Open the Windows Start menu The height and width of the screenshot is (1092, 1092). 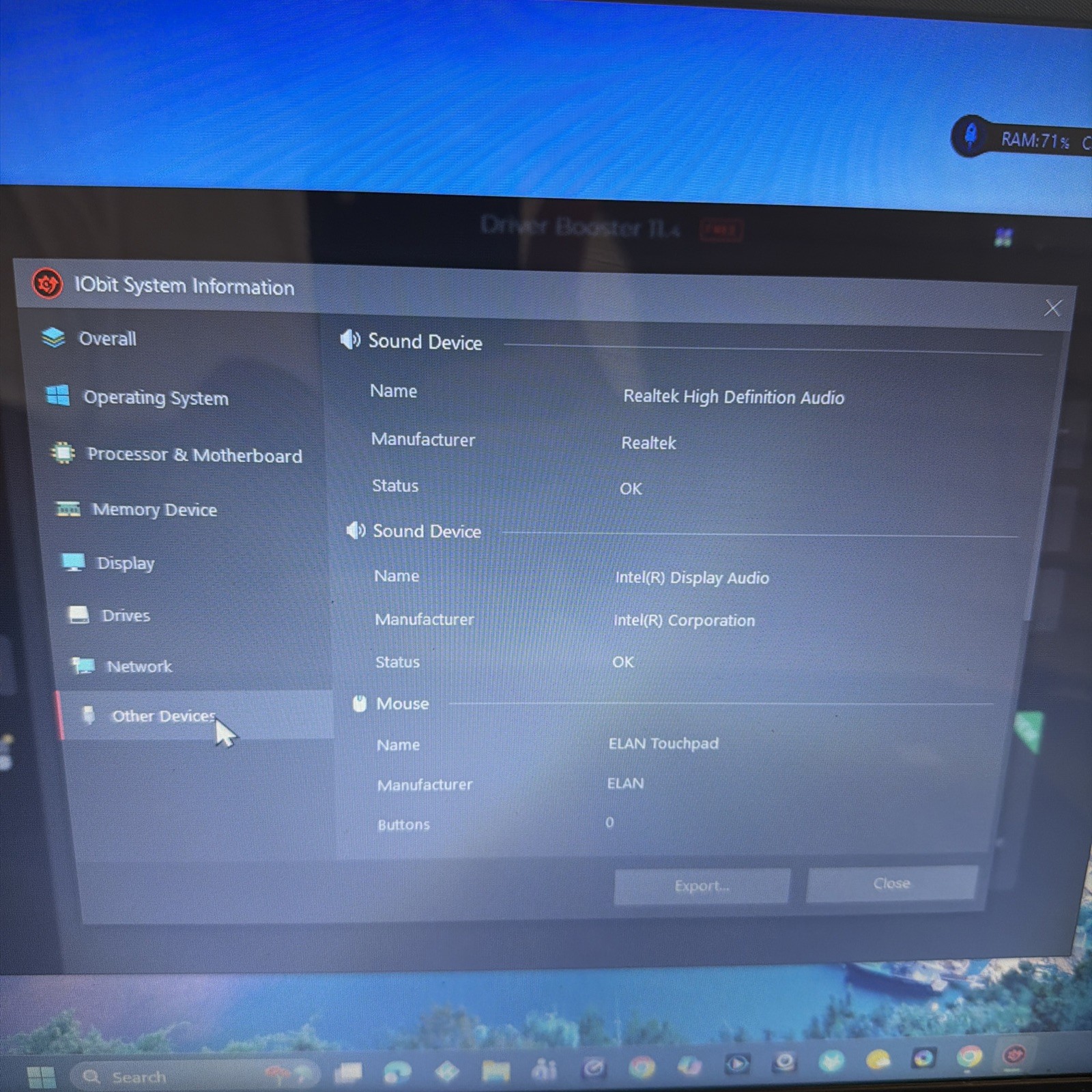pyautogui.click(x=41, y=1077)
